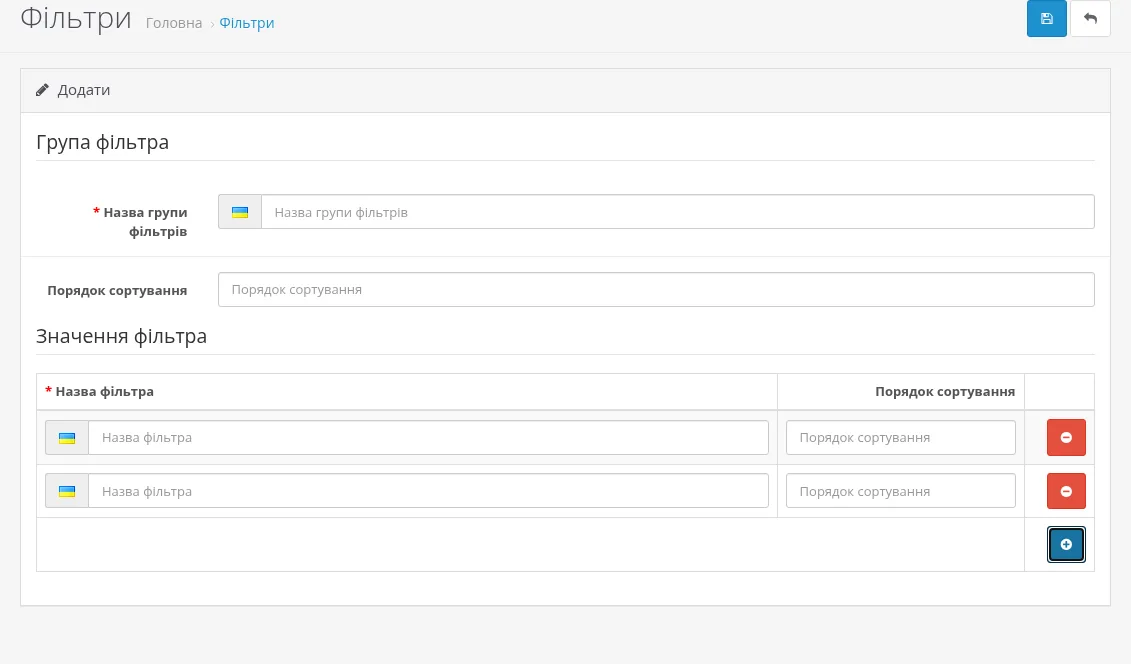This screenshot has height=664, width=1131.
Task: Remove the first filter value row
Action: (x=1066, y=438)
